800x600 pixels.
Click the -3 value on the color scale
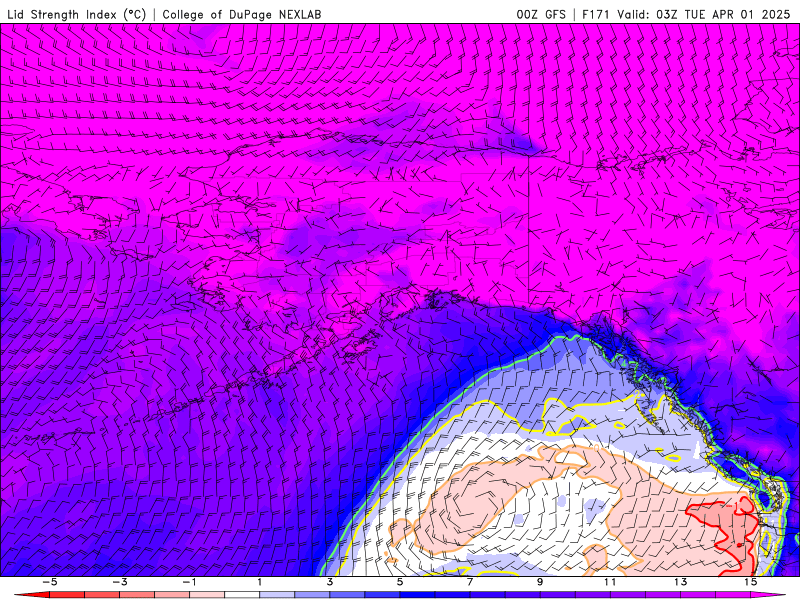coord(119,582)
